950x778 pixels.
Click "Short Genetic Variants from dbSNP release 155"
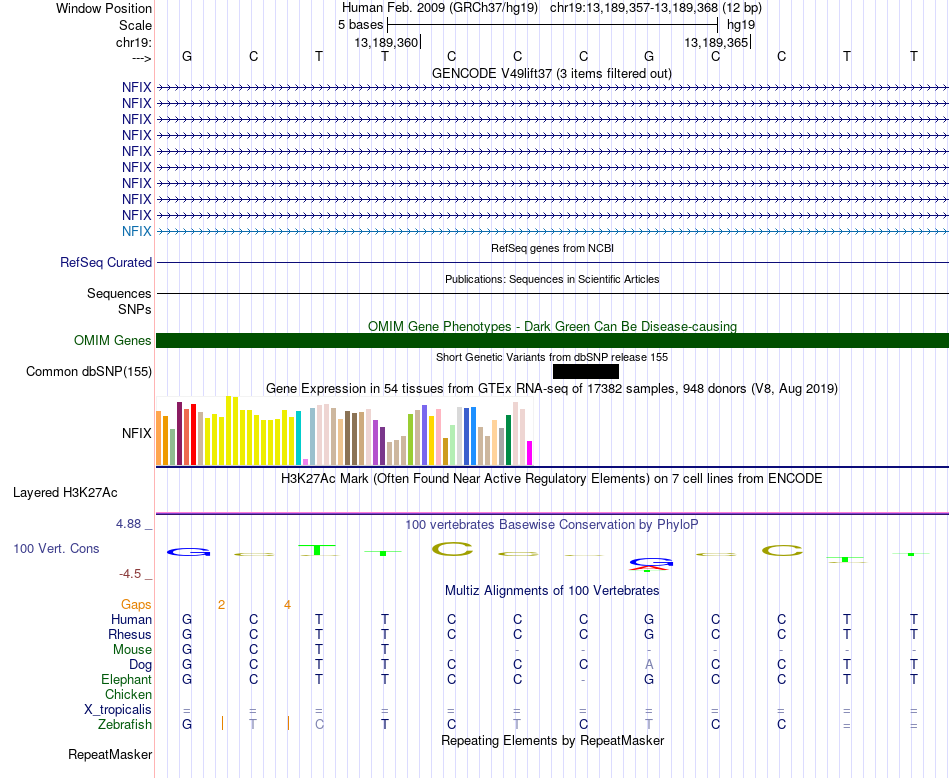[552, 357]
